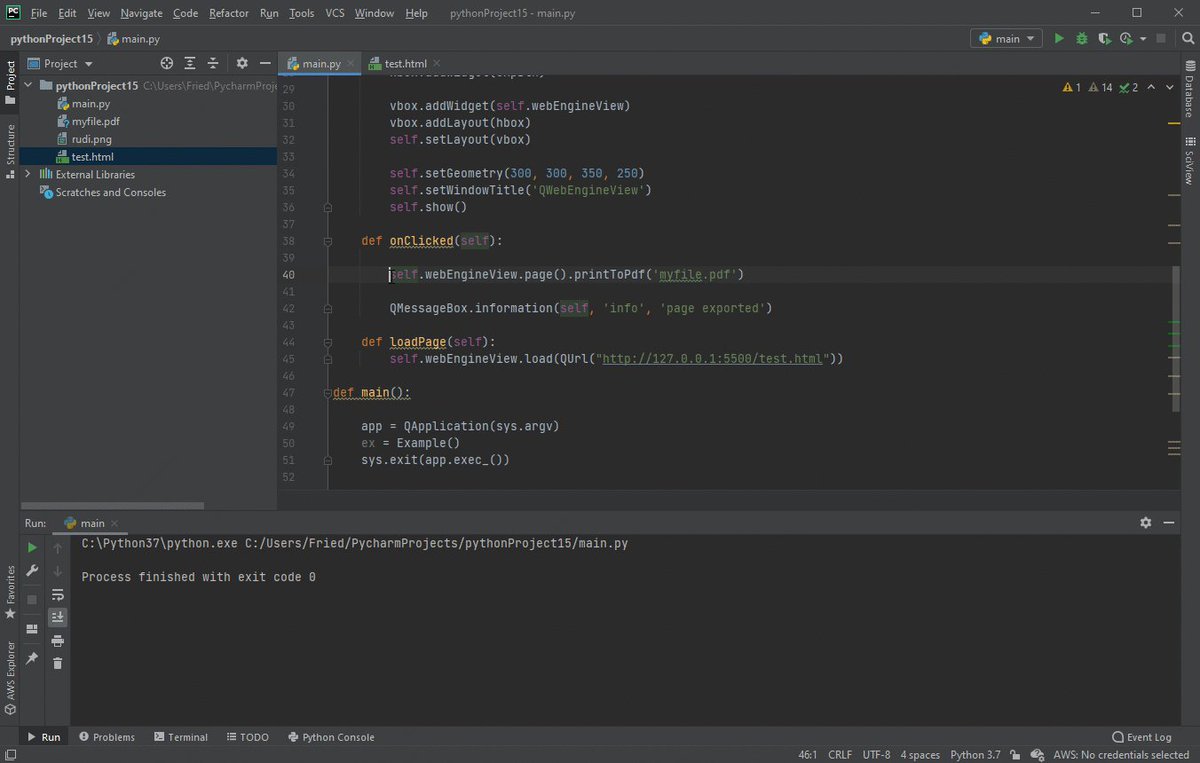Fold the onClicked method
Image resolution: width=1200 pixels, height=763 pixels.
pyautogui.click(x=327, y=241)
